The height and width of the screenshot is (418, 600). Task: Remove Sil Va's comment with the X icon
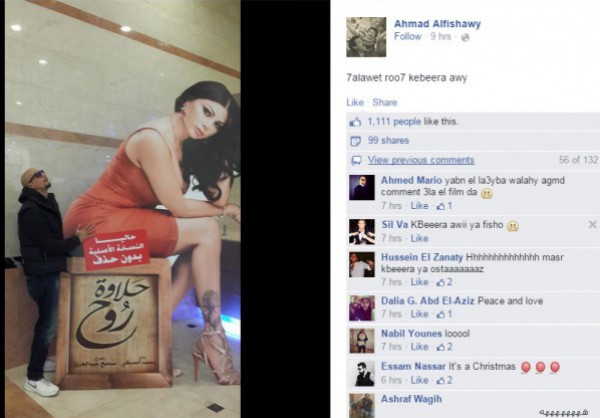[x=592, y=224]
